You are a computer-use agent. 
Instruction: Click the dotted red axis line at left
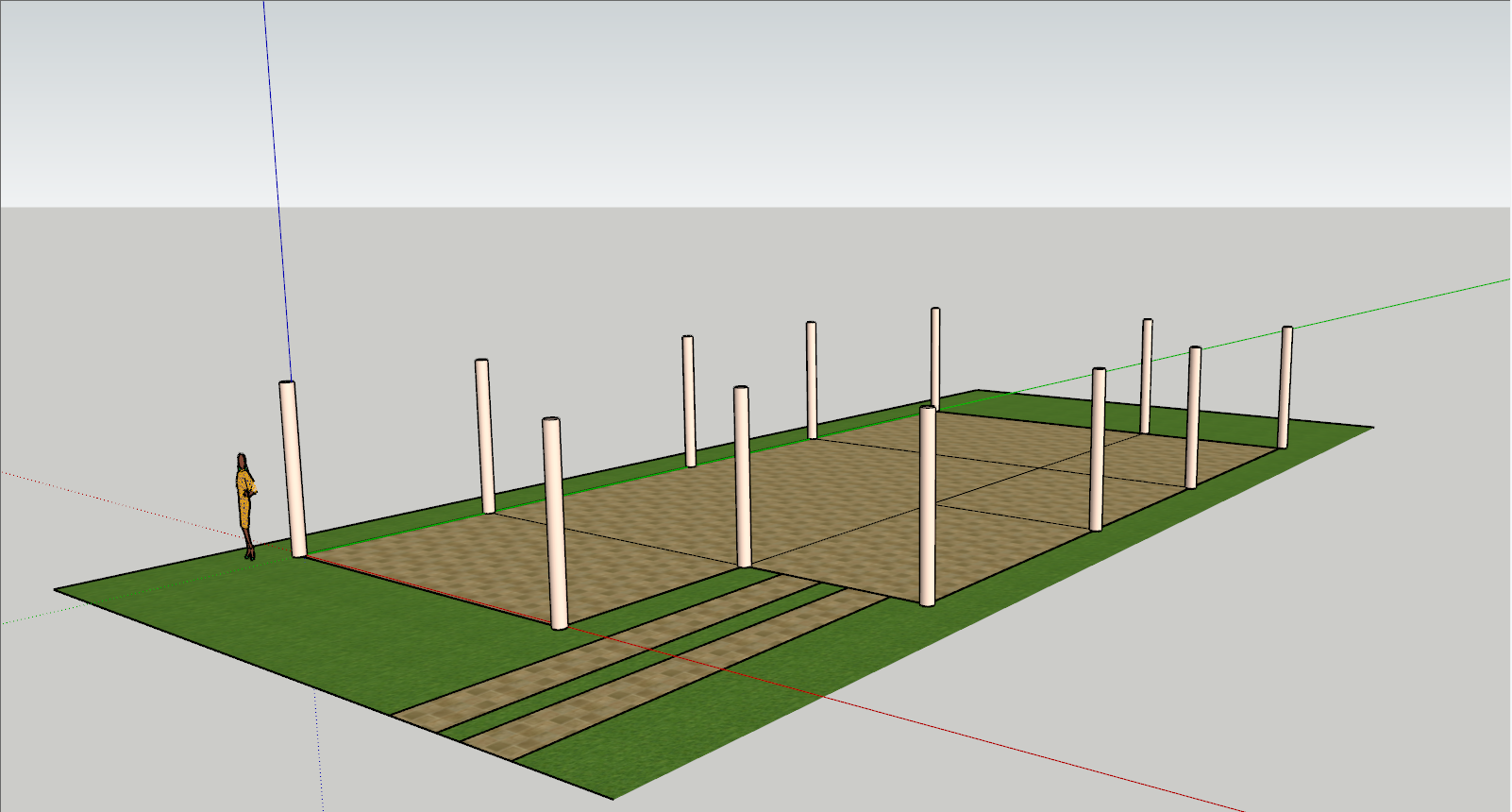coord(94,491)
